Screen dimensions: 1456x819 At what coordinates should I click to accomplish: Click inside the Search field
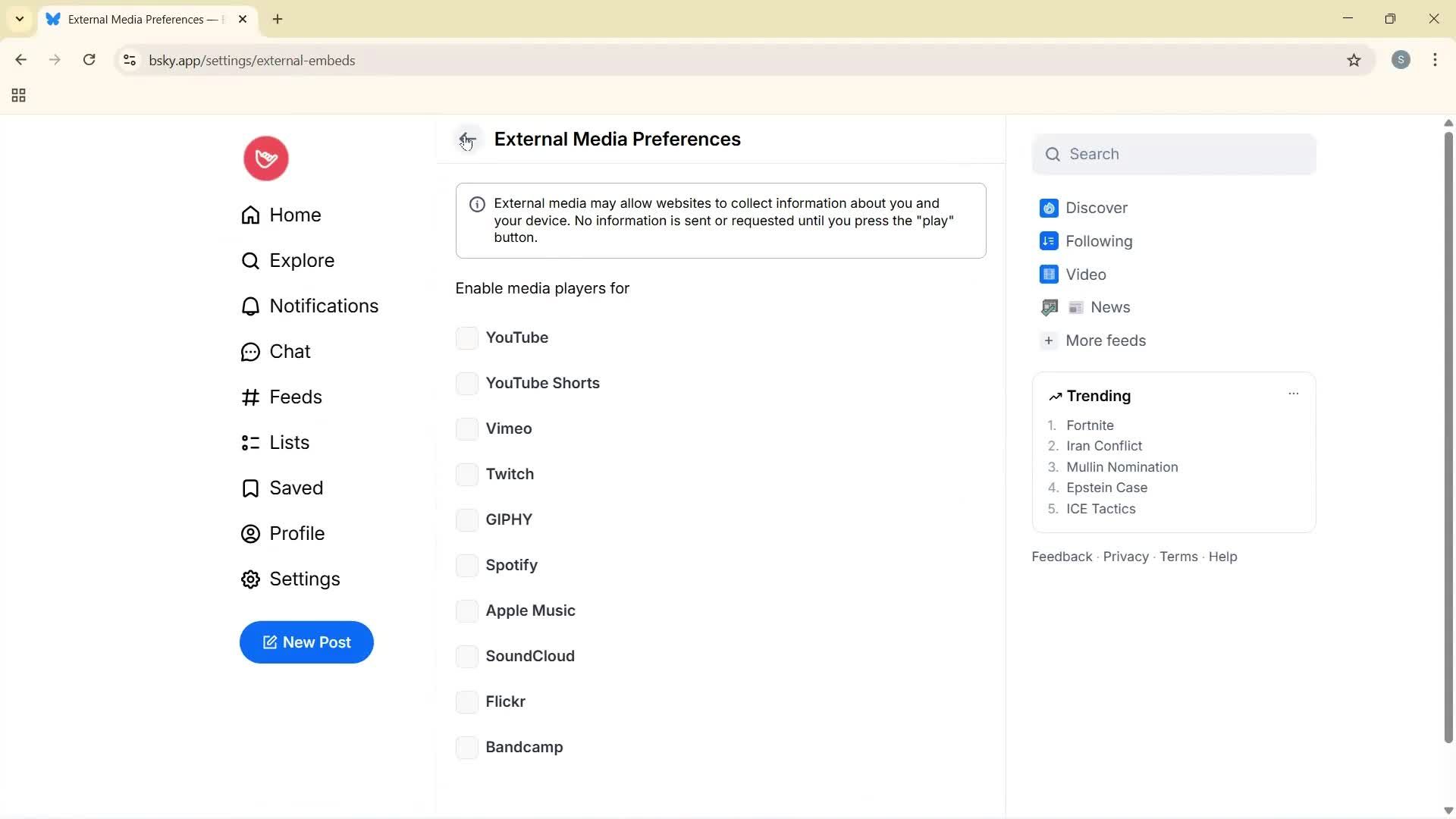(1174, 154)
